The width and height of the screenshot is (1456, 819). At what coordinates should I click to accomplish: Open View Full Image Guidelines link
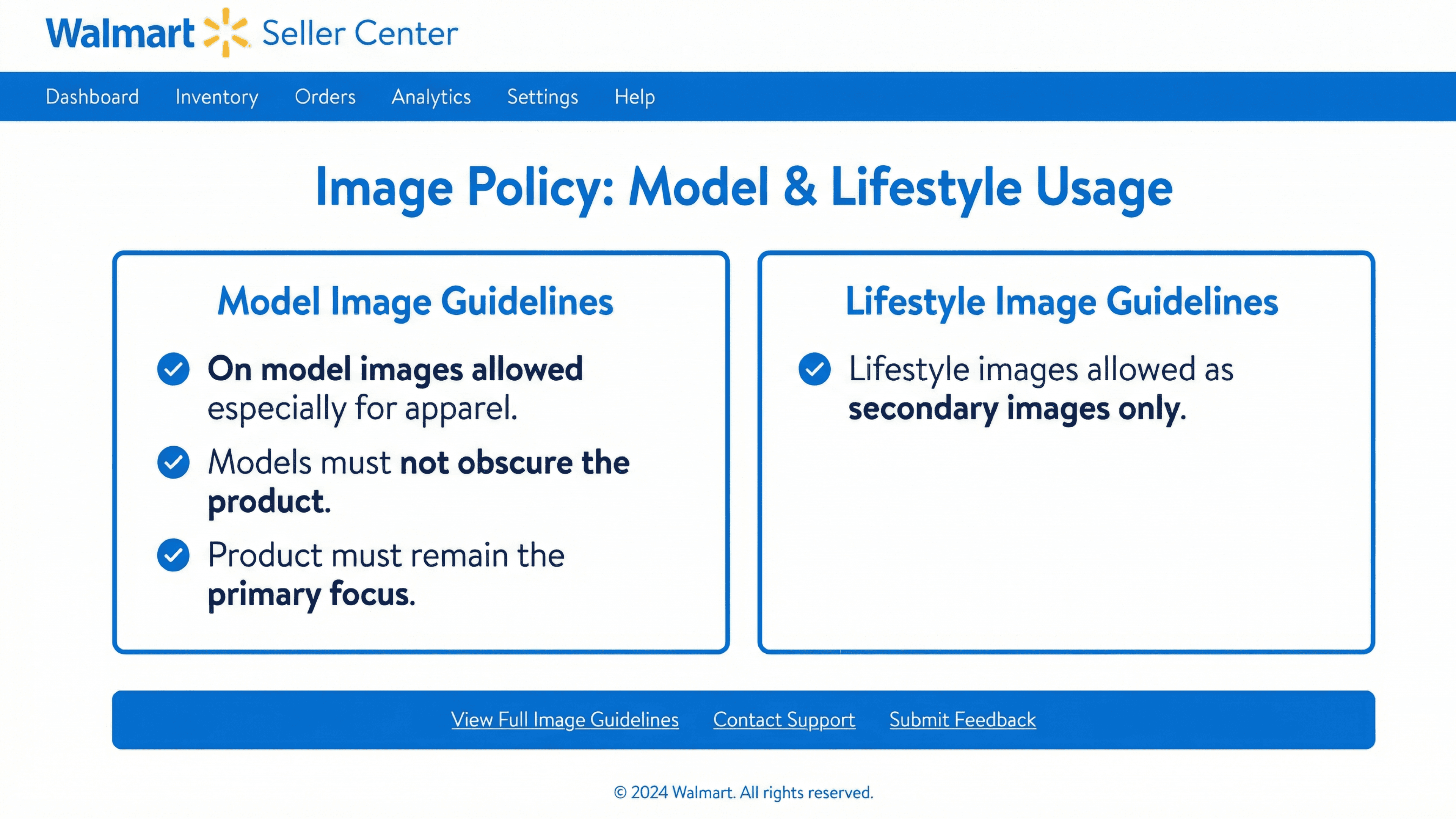point(565,720)
